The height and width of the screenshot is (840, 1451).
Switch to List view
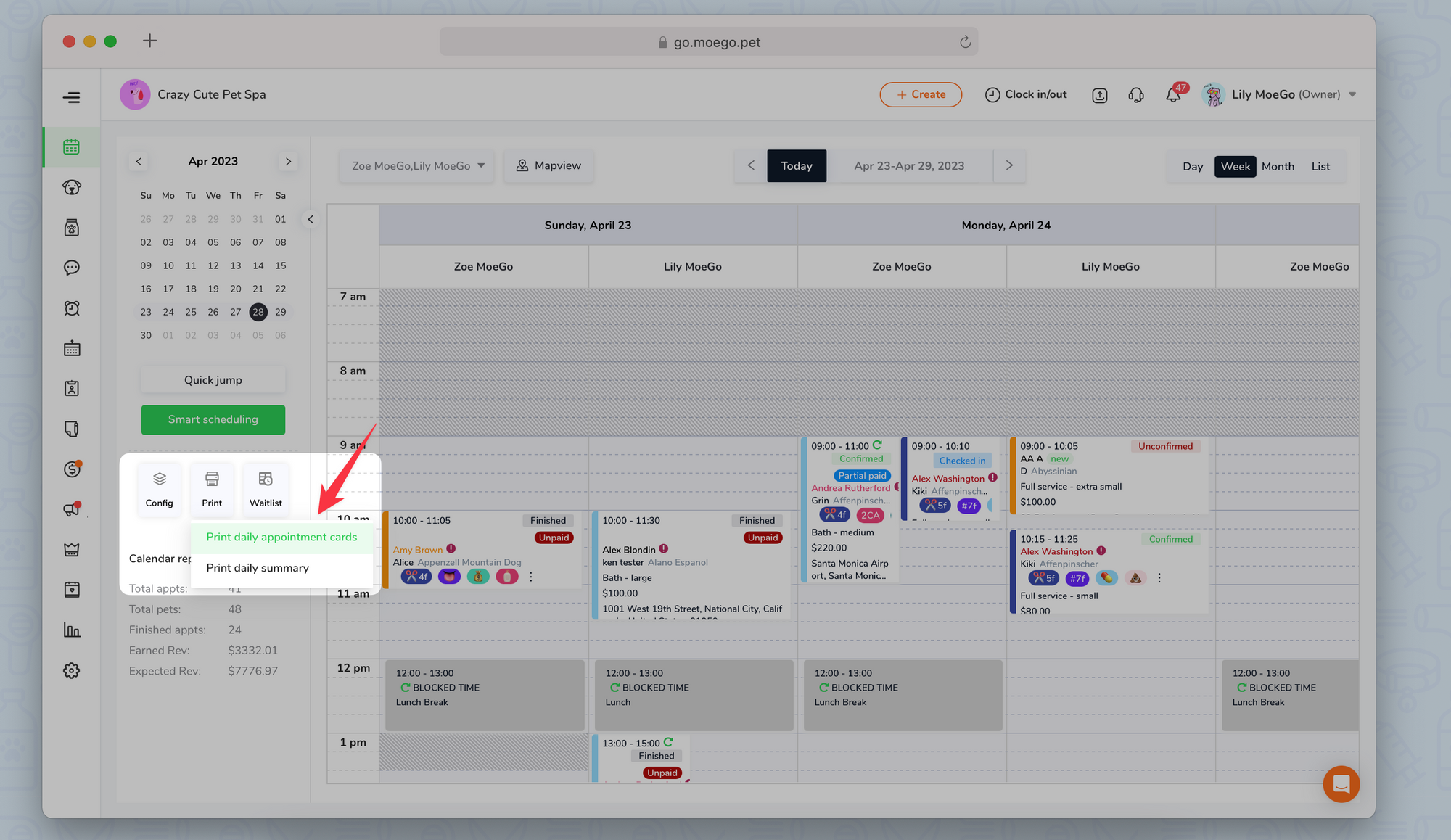pos(1320,166)
